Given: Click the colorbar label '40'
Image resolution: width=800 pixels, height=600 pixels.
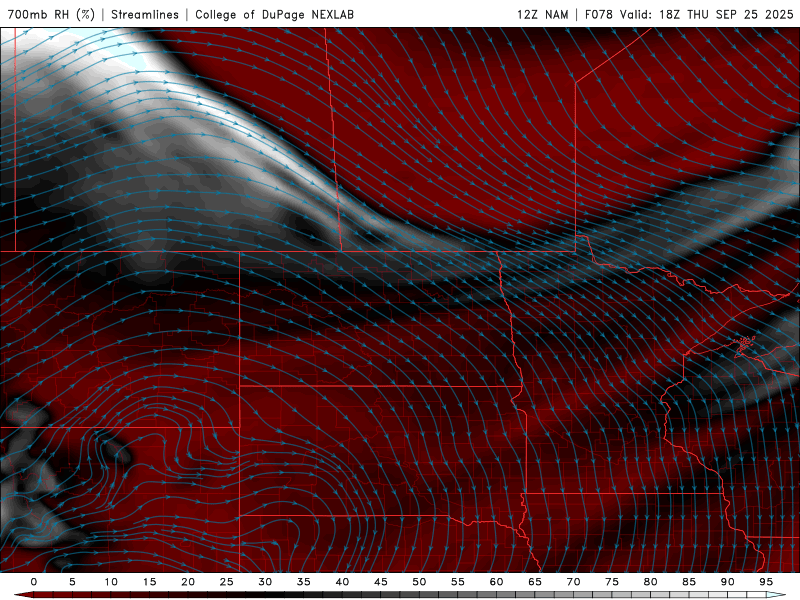Looking at the screenshot, I should (x=342, y=582).
